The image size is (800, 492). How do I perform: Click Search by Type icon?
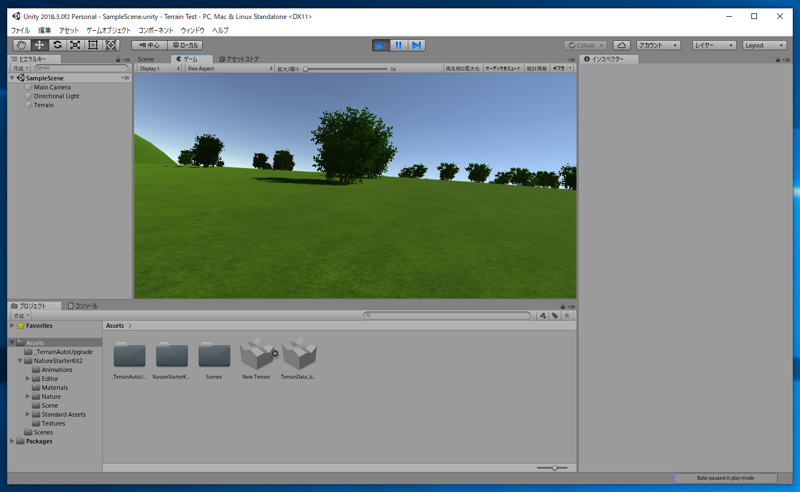pyautogui.click(x=543, y=315)
